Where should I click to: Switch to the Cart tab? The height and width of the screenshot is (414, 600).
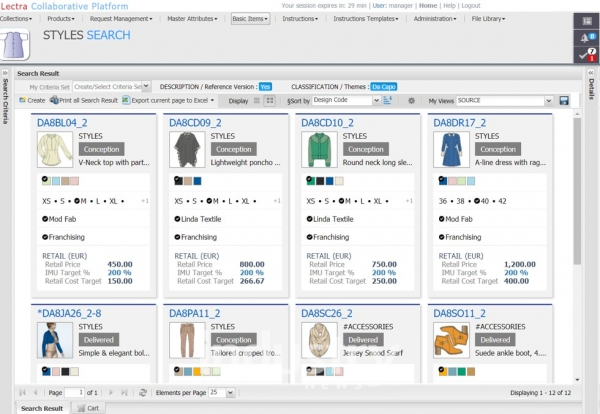tap(90, 408)
